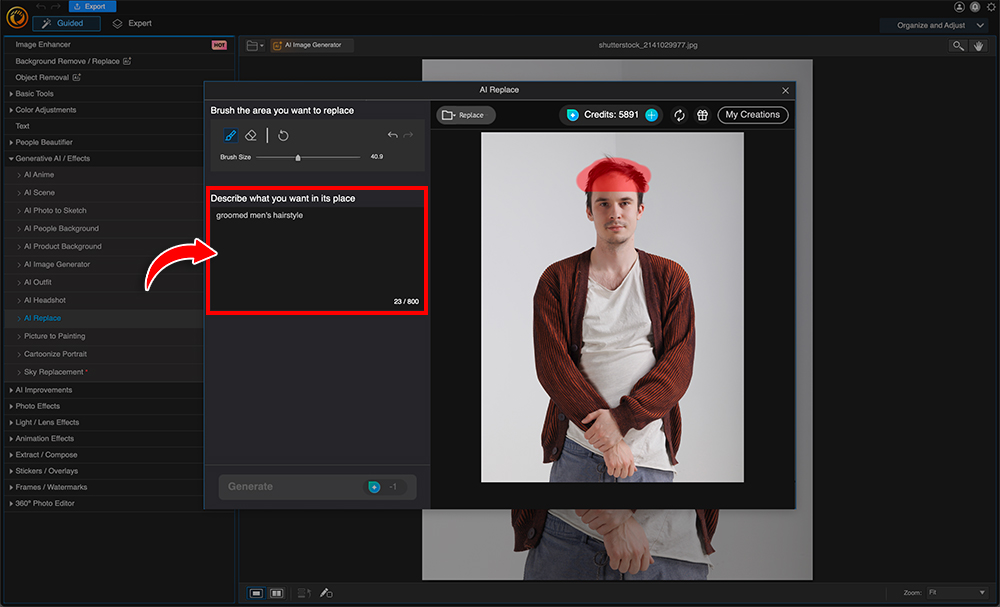Open My Creations

[x=753, y=115]
